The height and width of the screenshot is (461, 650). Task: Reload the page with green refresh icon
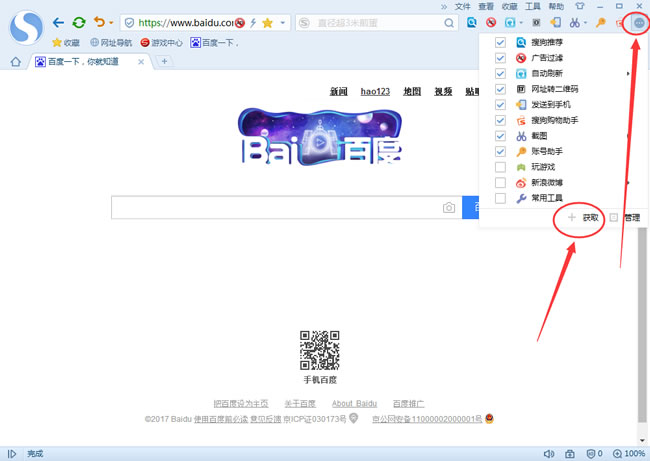point(79,22)
